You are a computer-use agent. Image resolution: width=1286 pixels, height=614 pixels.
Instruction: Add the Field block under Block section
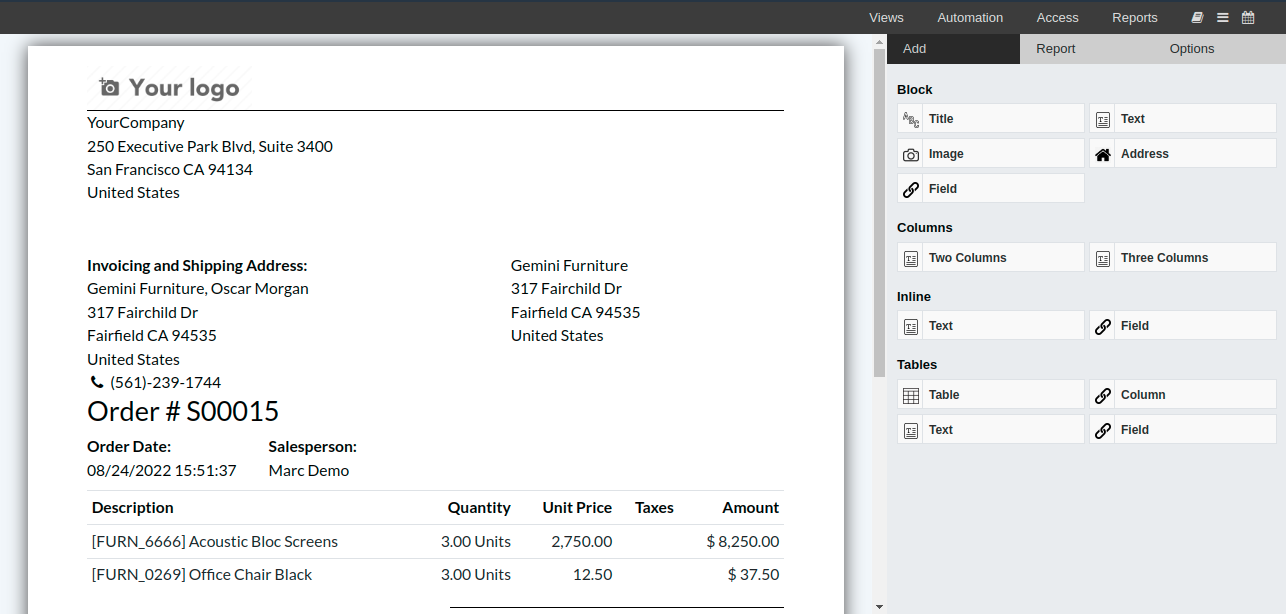click(991, 189)
